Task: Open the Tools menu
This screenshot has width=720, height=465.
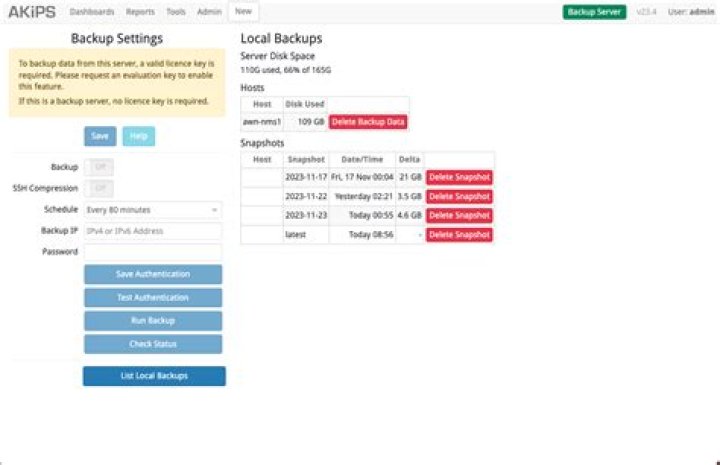Action: (176, 12)
